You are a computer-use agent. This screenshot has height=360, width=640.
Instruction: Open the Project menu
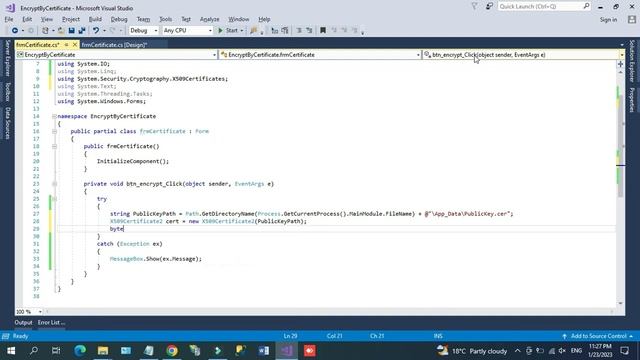tap(71, 19)
